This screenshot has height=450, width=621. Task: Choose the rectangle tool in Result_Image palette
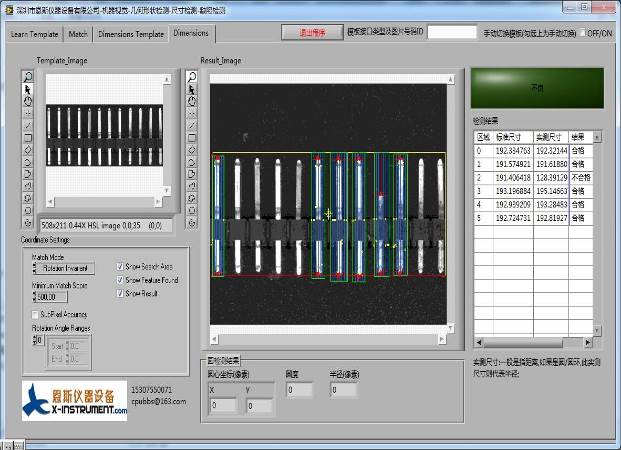tap(192, 138)
